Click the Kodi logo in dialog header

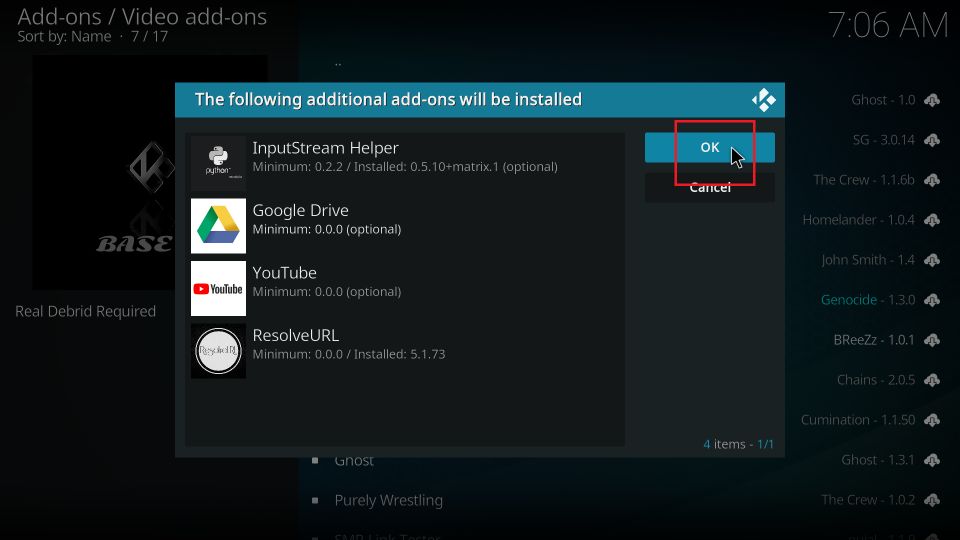pyautogui.click(x=763, y=100)
